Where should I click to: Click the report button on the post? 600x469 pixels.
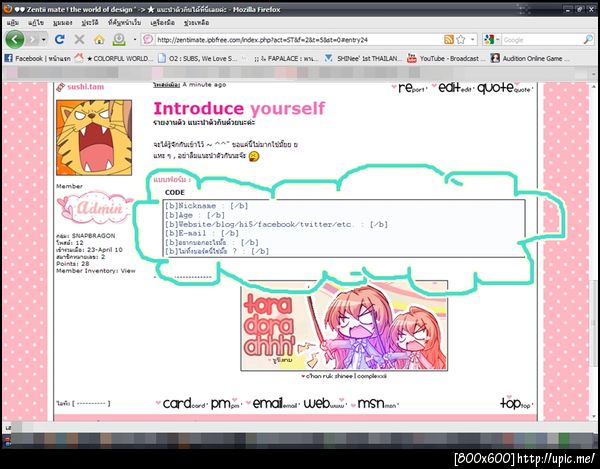click(411, 88)
